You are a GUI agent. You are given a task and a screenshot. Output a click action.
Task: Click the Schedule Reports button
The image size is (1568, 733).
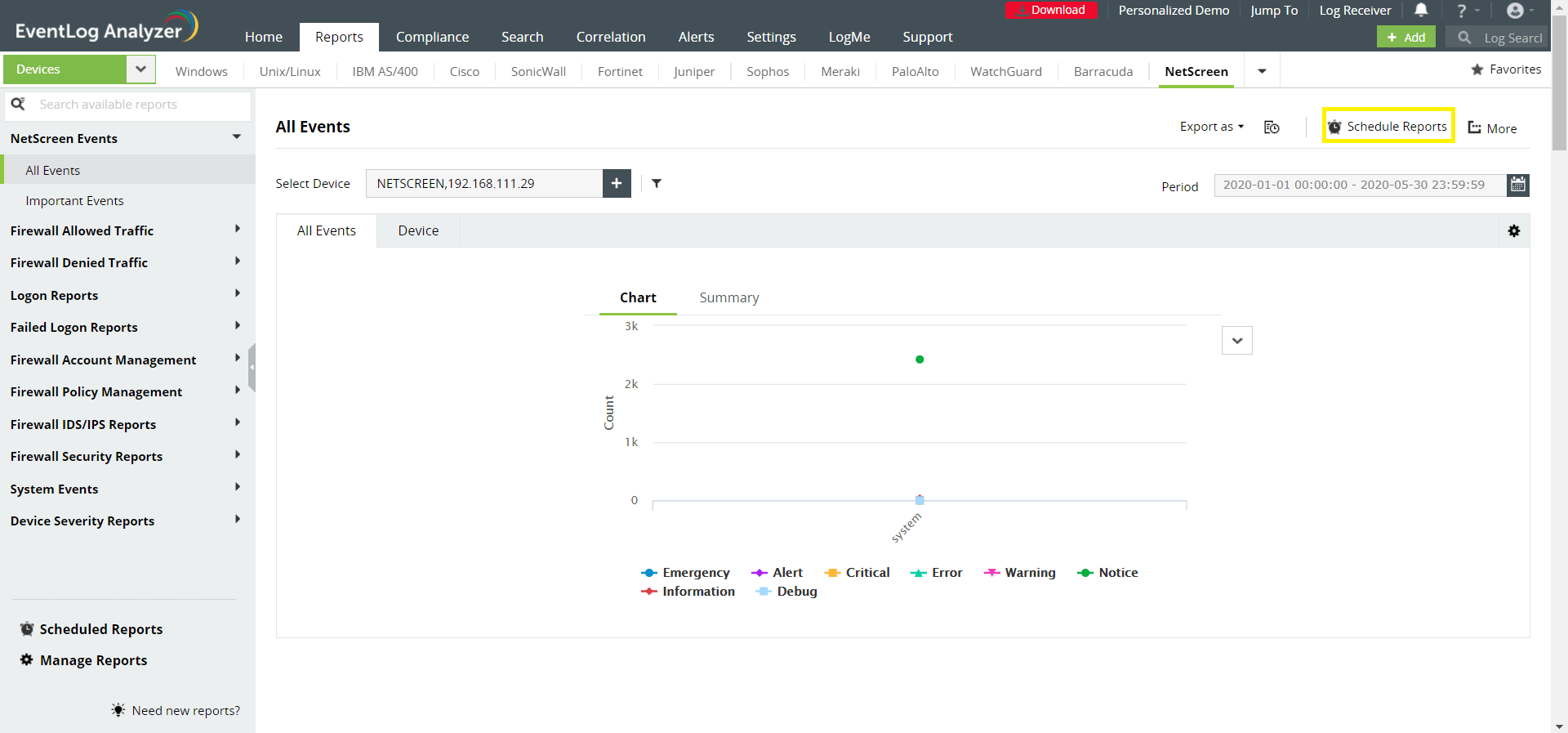point(1388,127)
